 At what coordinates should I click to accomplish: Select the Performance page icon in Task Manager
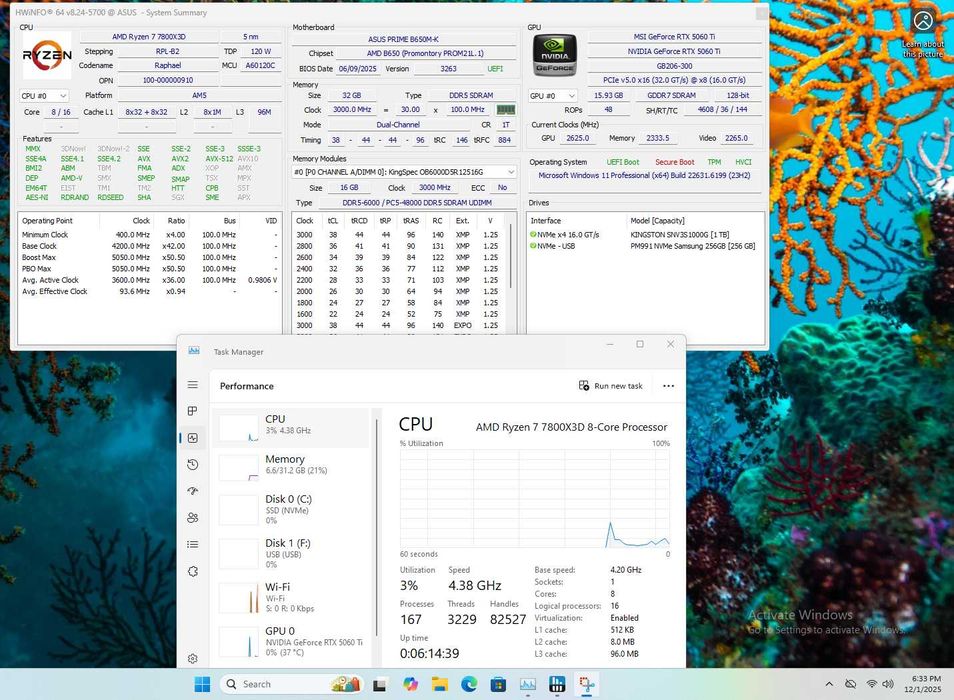[x=193, y=438]
